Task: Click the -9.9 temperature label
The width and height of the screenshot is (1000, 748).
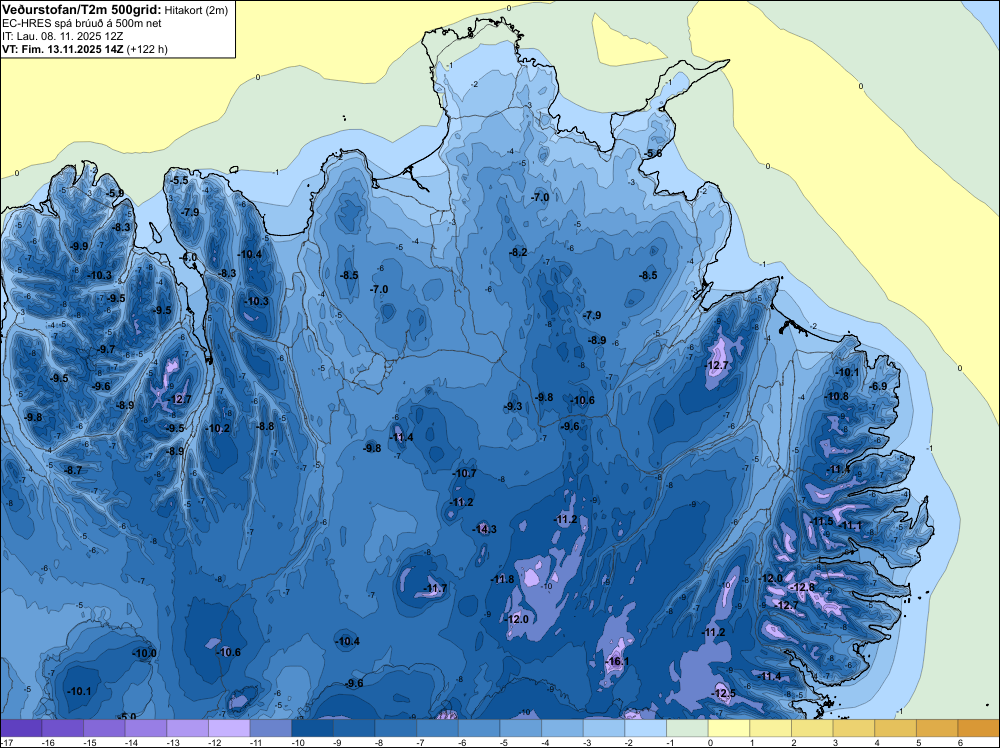Action: tap(79, 246)
